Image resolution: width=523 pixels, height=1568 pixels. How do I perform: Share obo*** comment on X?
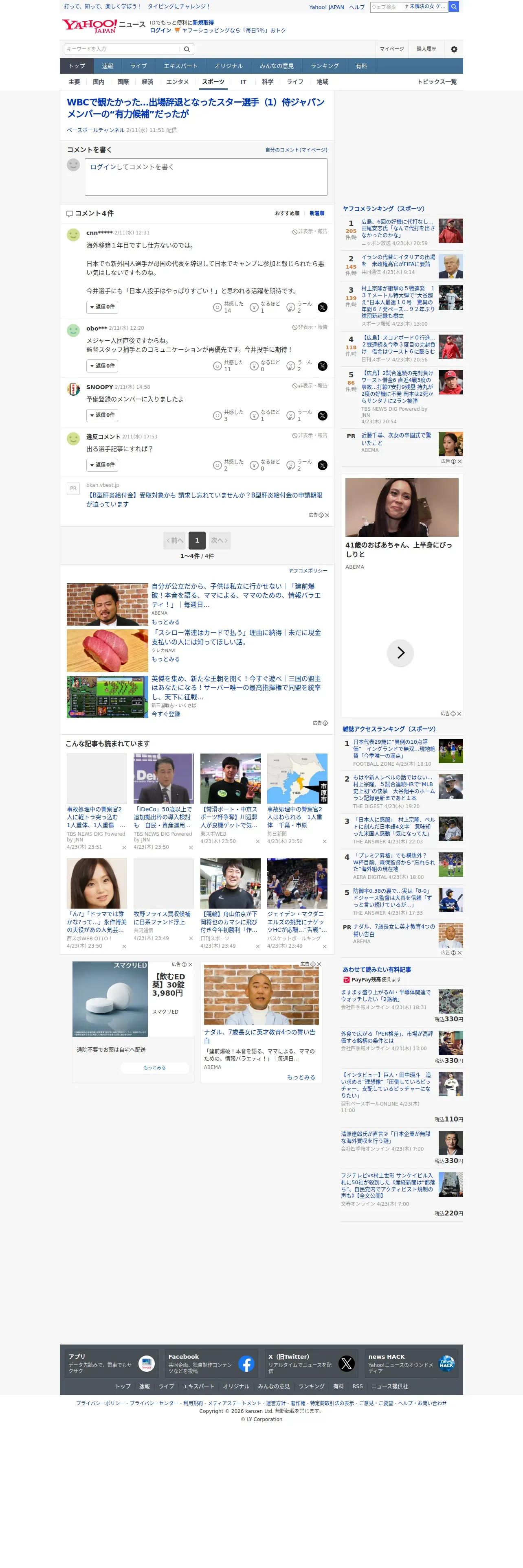323,366
